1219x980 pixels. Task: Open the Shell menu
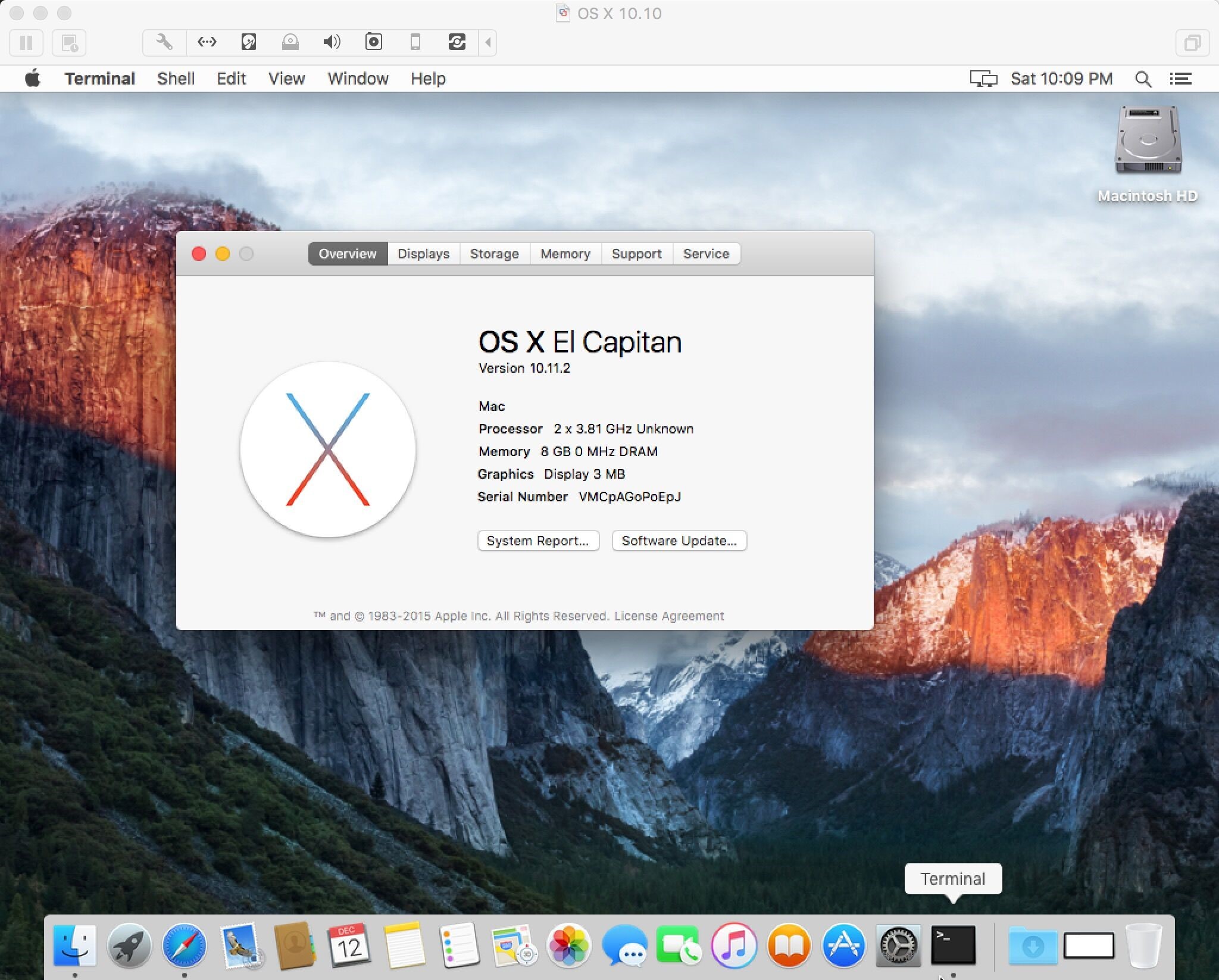click(x=176, y=79)
